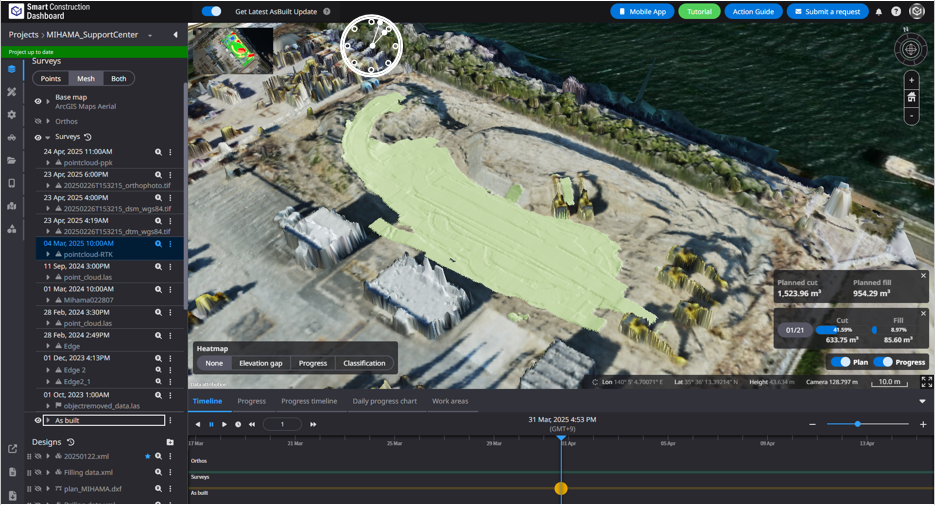Zoom to the pointcloud-RTK survey
The width and height of the screenshot is (935, 505).
(x=158, y=244)
